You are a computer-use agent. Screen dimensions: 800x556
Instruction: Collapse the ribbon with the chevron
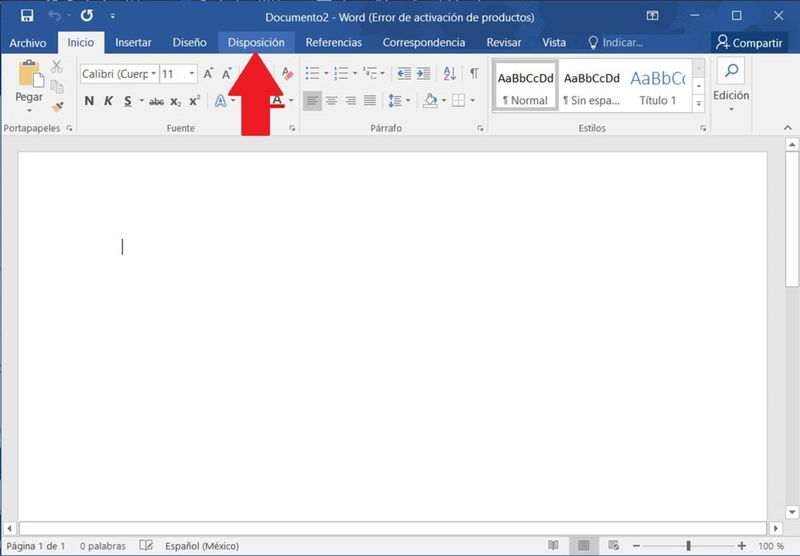coord(788,128)
